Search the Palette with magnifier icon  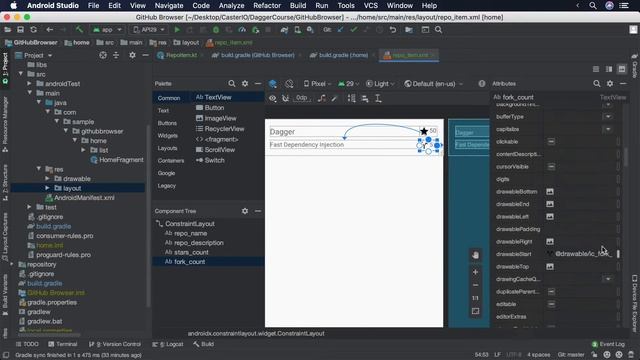(232, 84)
